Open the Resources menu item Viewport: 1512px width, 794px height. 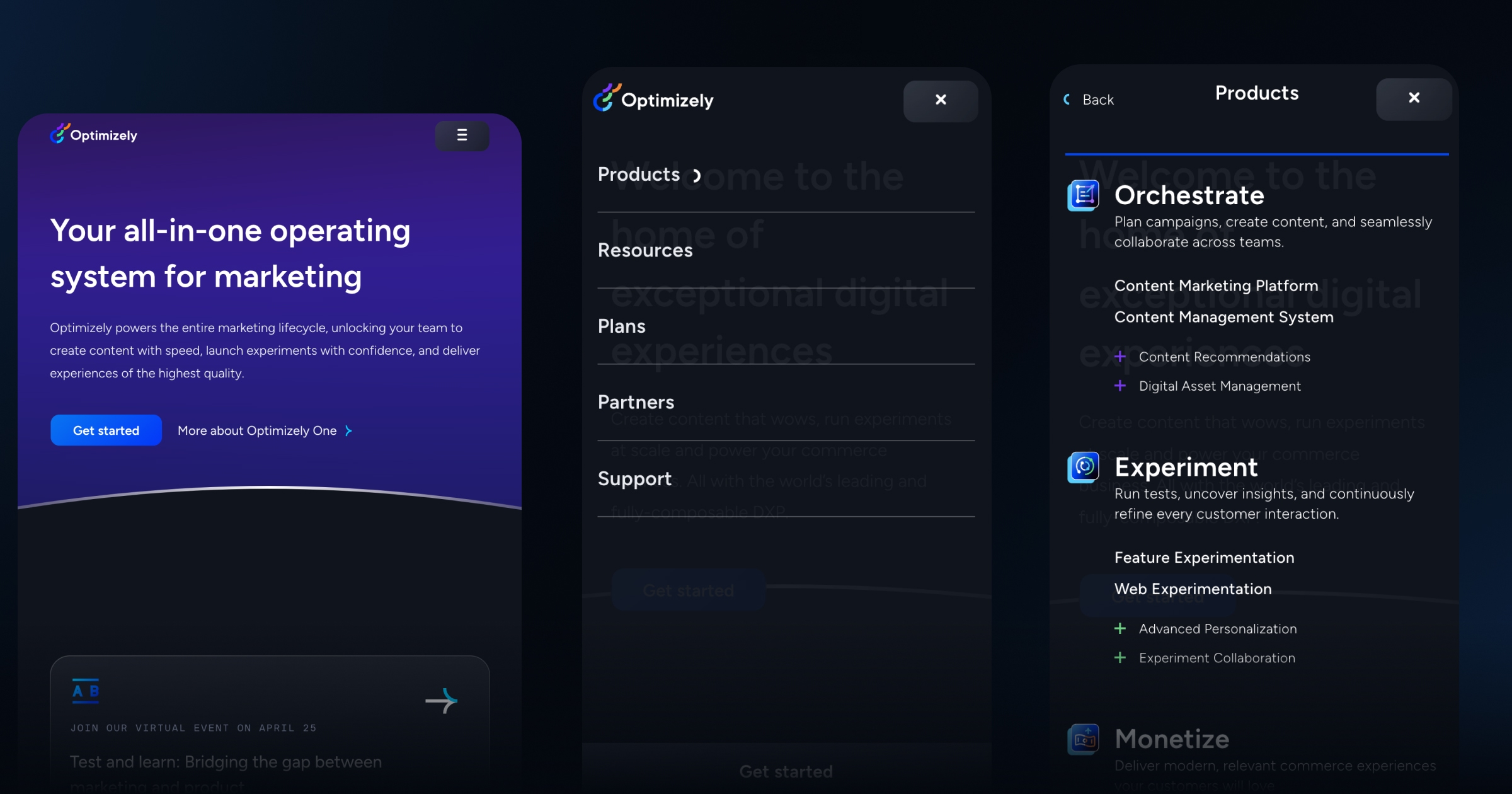point(644,250)
